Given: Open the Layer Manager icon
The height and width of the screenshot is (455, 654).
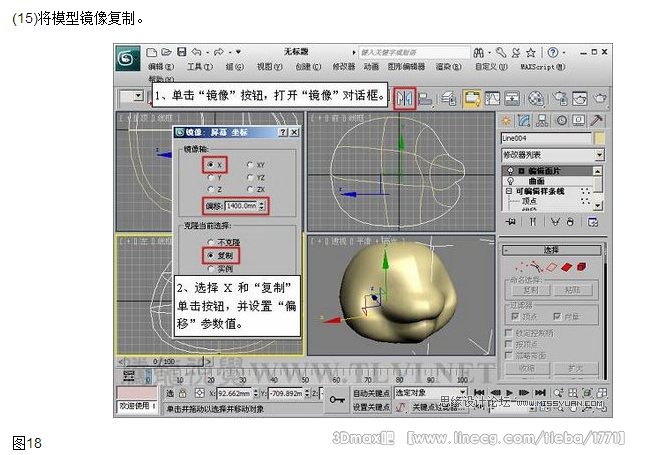Looking at the screenshot, I should point(449,99).
